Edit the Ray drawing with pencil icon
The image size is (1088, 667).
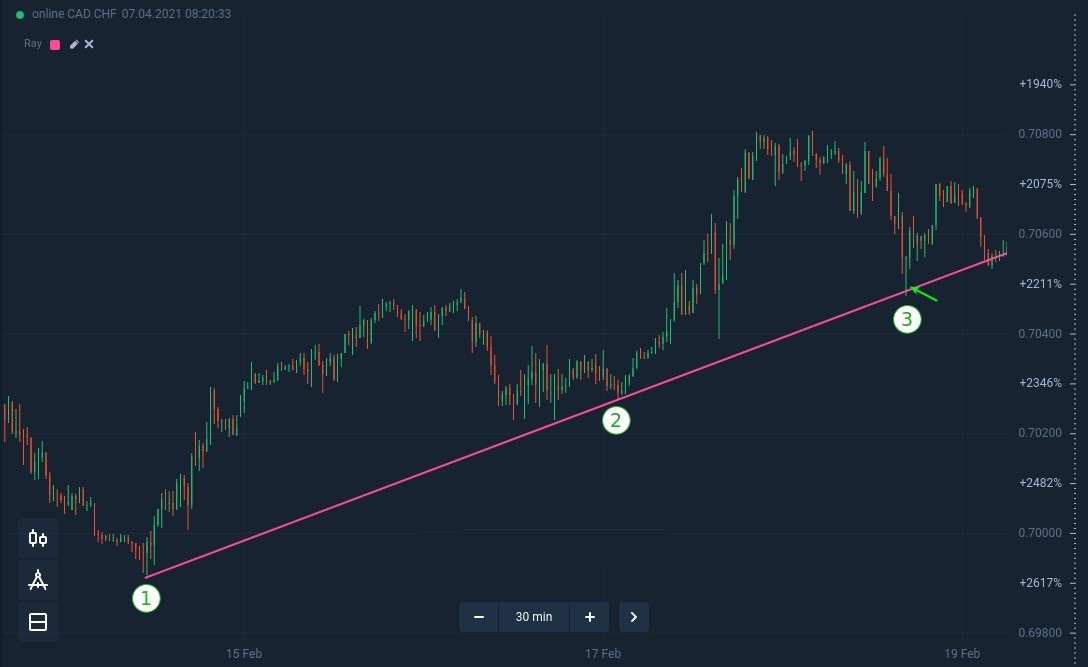[x=74, y=45]
